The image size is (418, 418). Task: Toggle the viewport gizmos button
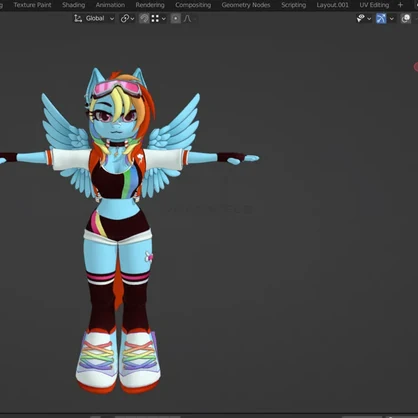pyautogui.click(x=381, y=19)
